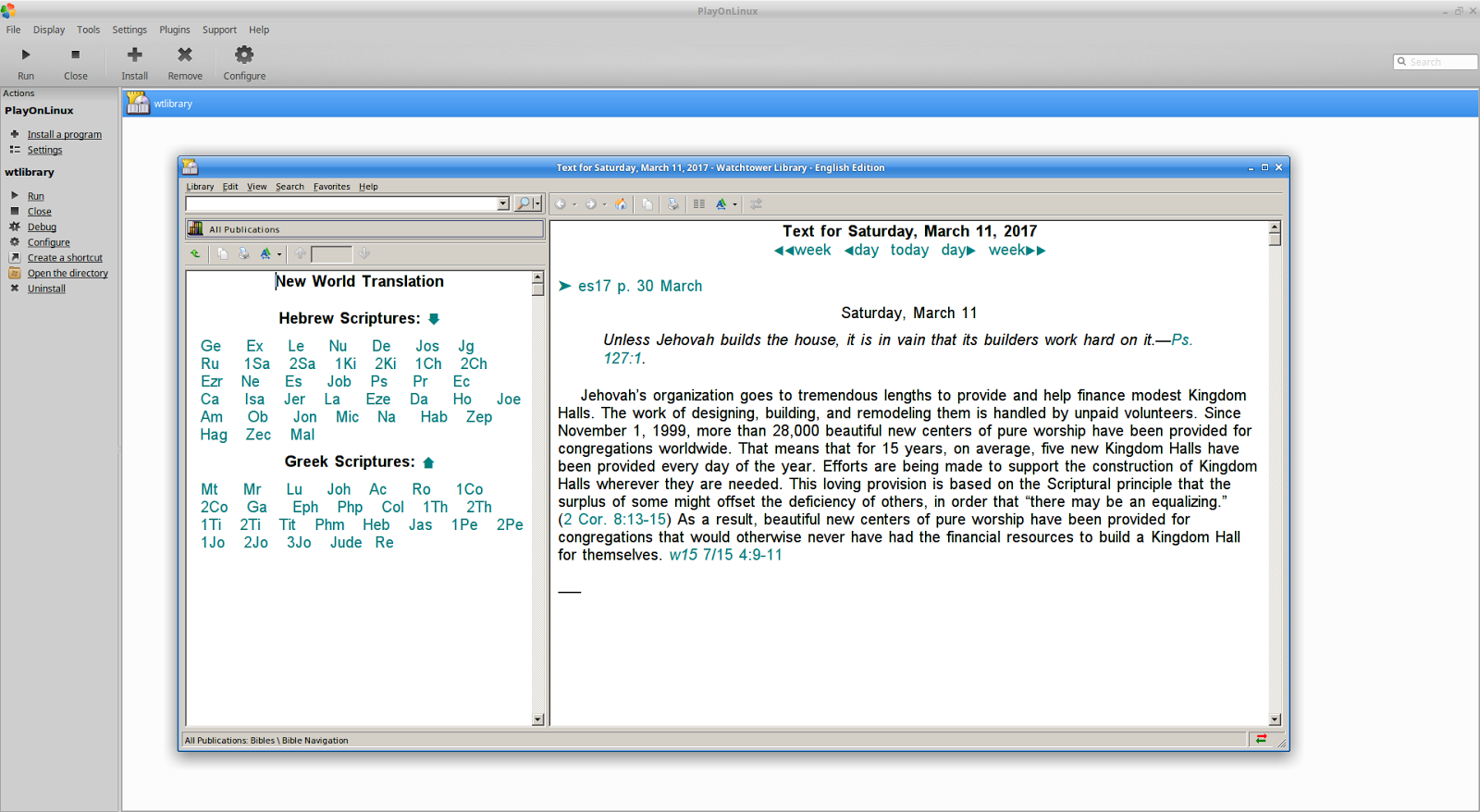Click the wtlibrary application icon in the list
Image resolution: width=1480 pixels, height=812 pixels.
(x=138, y=104)
